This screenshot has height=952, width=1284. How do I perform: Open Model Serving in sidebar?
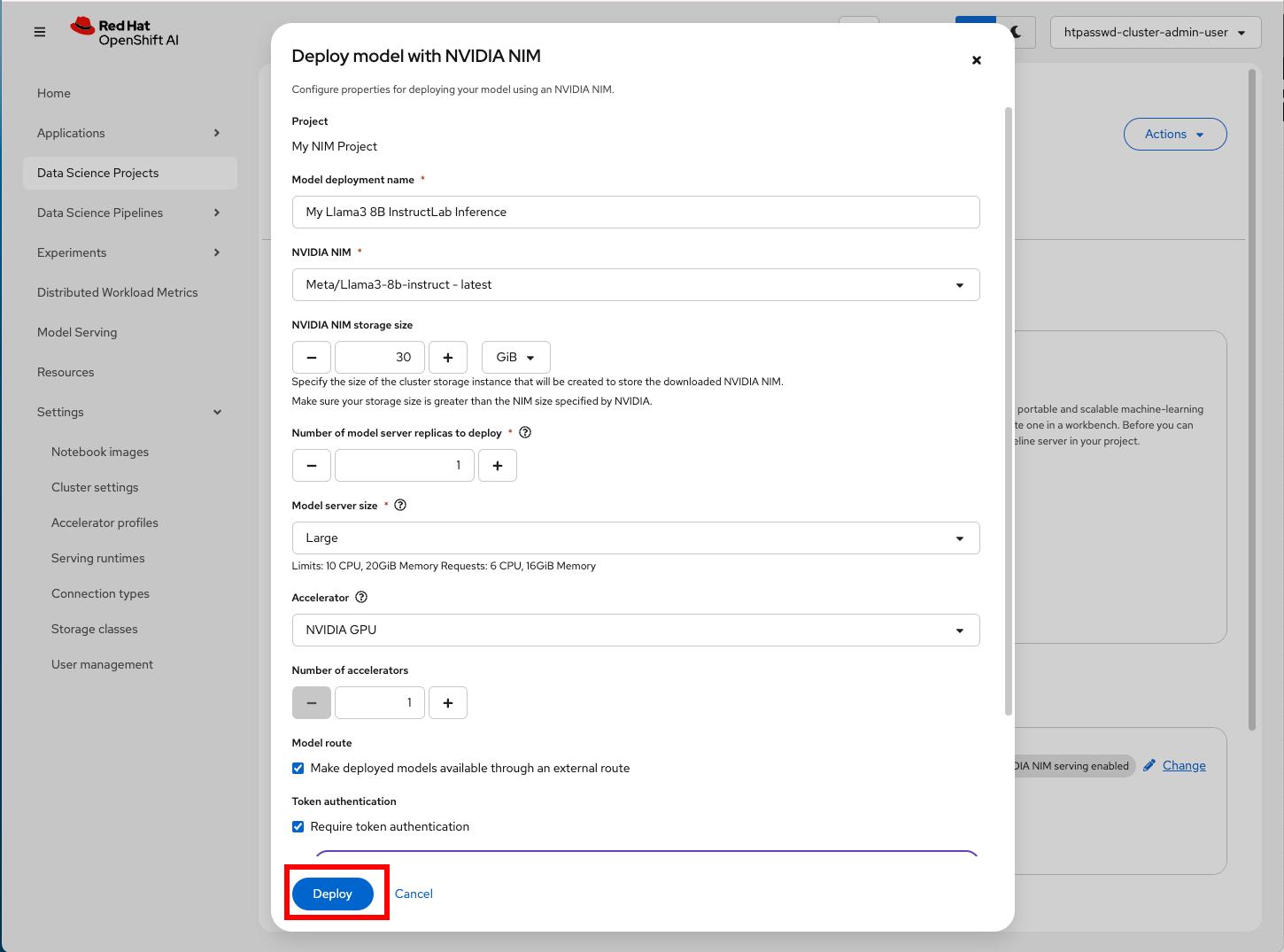coord(77,332)
